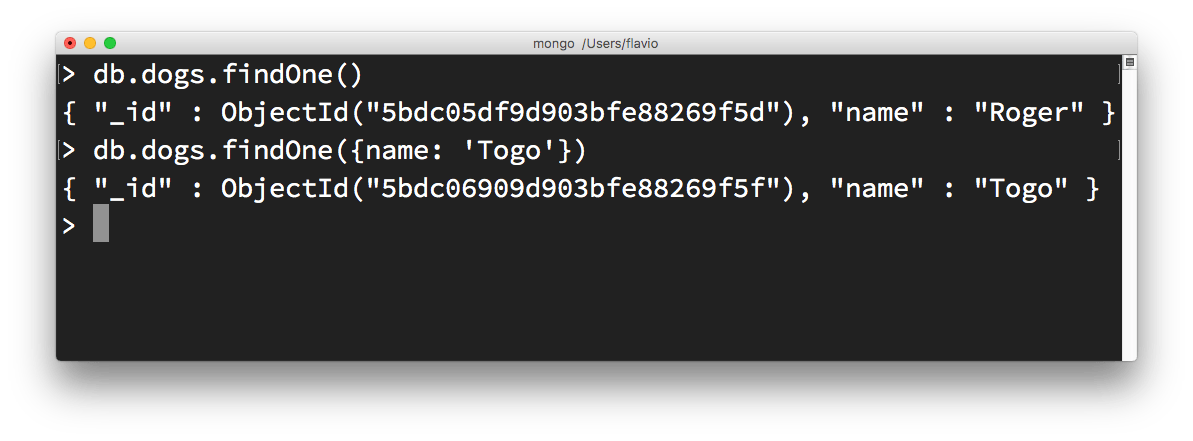Close the mongo terminal window
This screenshot has height=441, width=1193.
[x=70, y=43]
